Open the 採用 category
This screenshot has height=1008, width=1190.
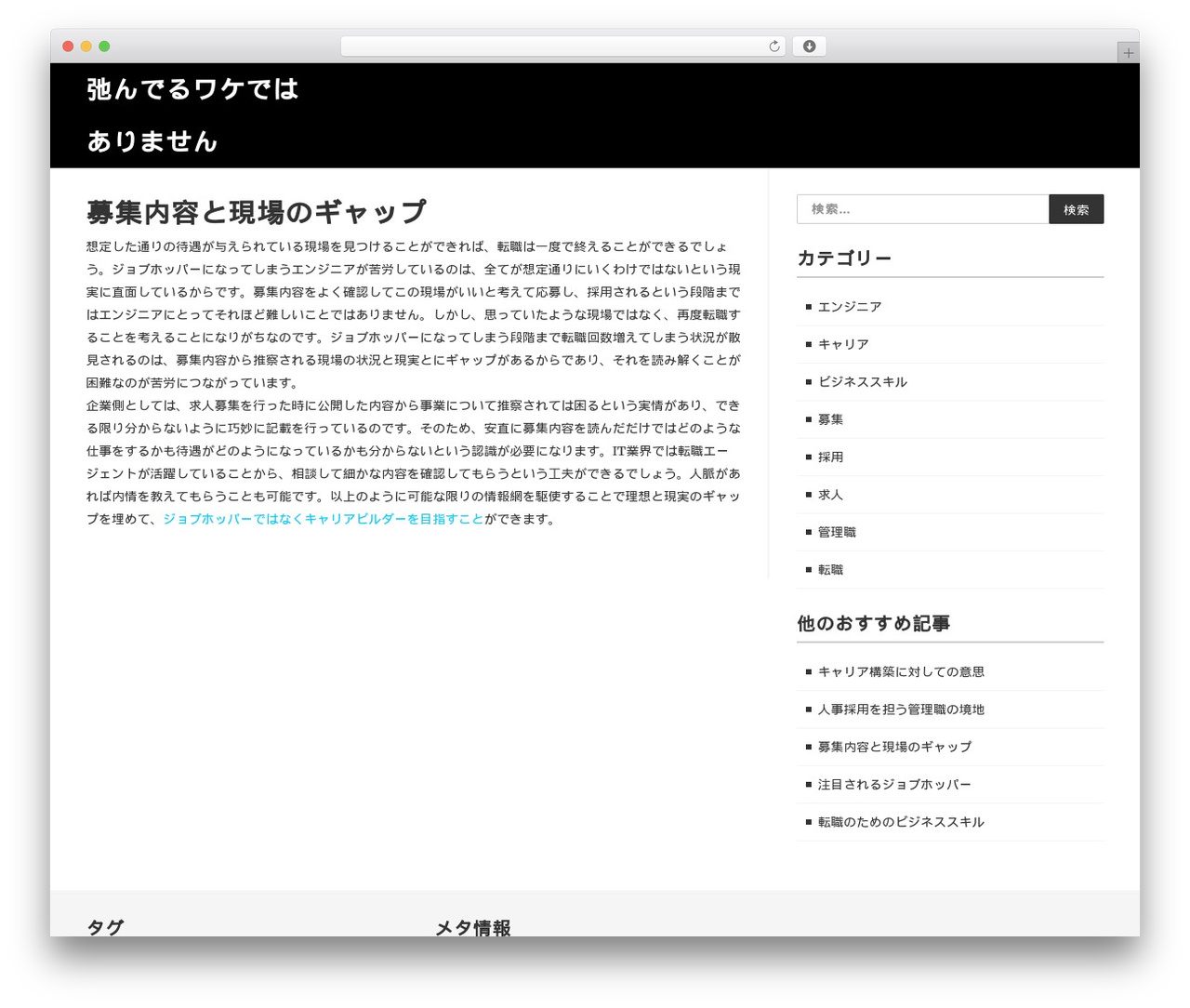[x=830, y=458]
